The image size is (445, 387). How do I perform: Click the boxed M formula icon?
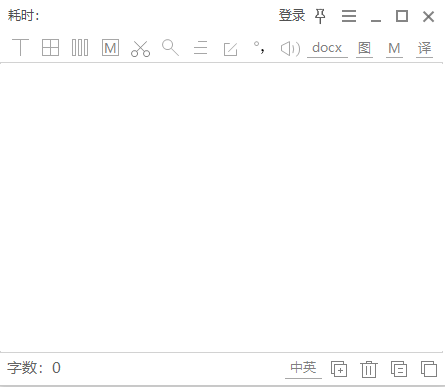tap(110, 48)
